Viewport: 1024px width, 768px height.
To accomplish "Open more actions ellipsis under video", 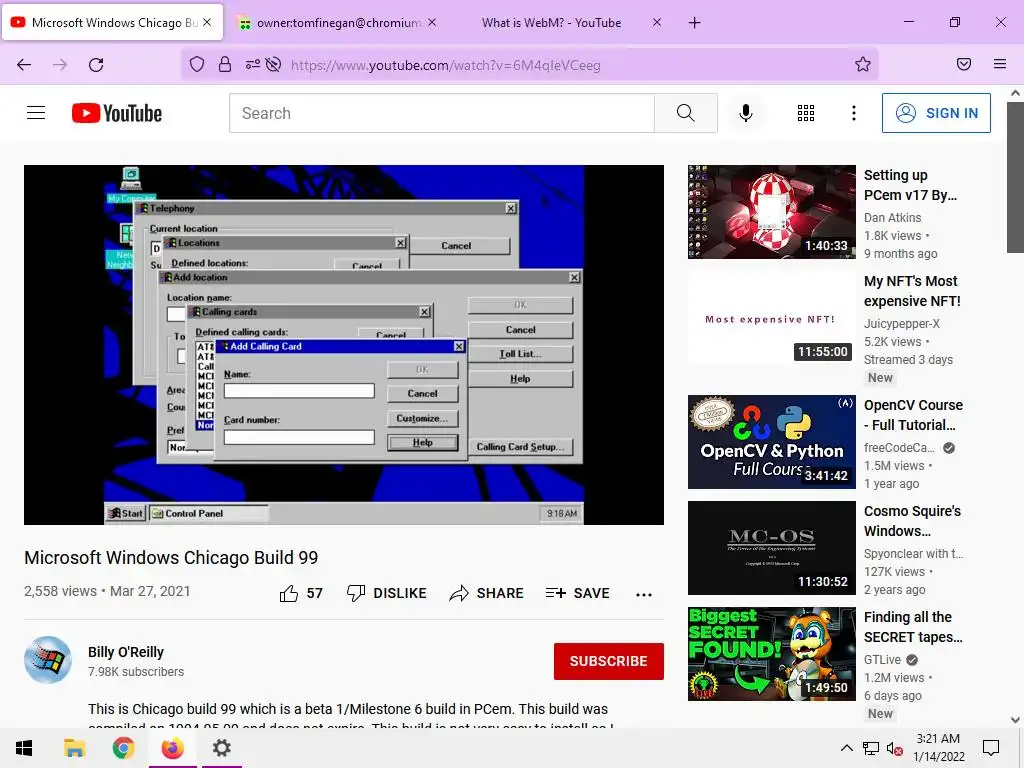I will click(644, 594).
